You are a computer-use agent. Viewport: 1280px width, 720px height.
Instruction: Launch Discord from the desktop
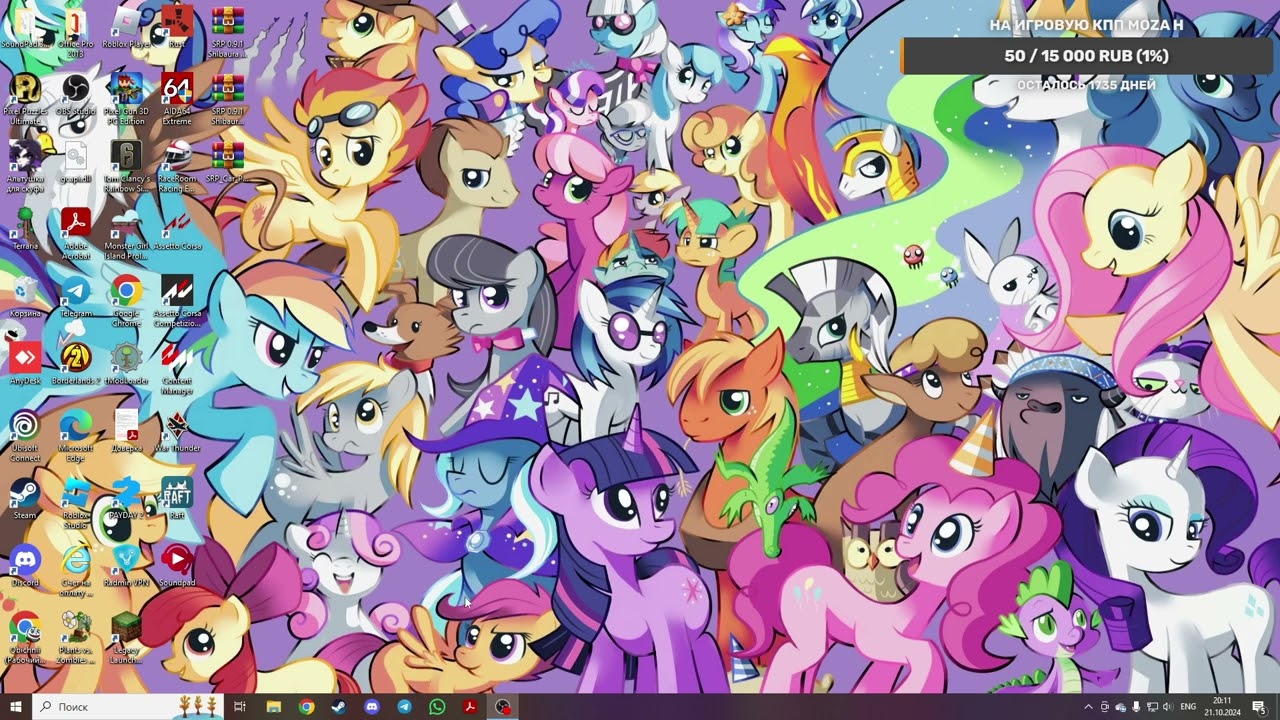pyautogui.click(x=25, y=566)
